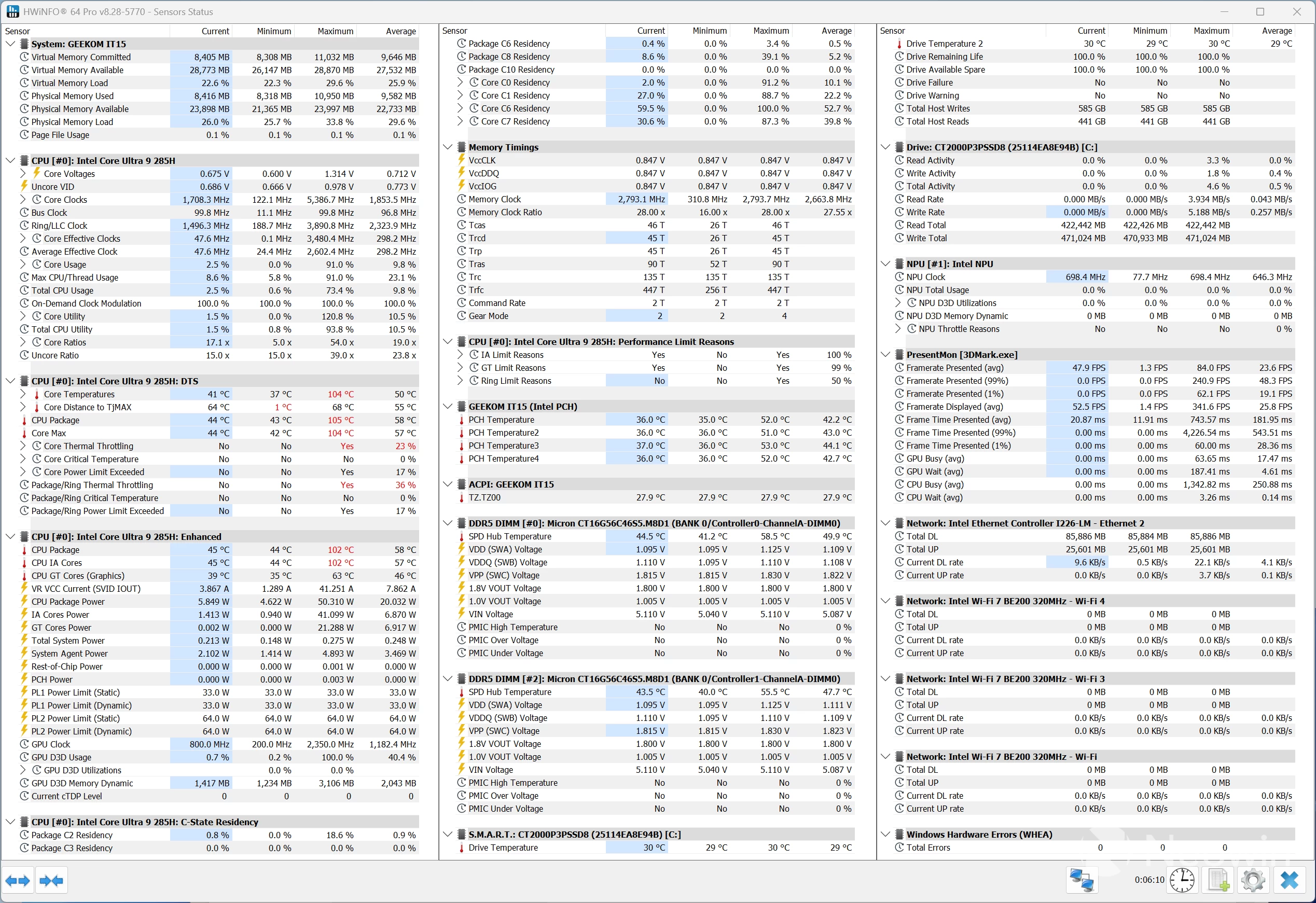Screen dimensions: 1316x903
Task: Collapse the System: GEEKOM IT15 group
Action: (10, 44)
